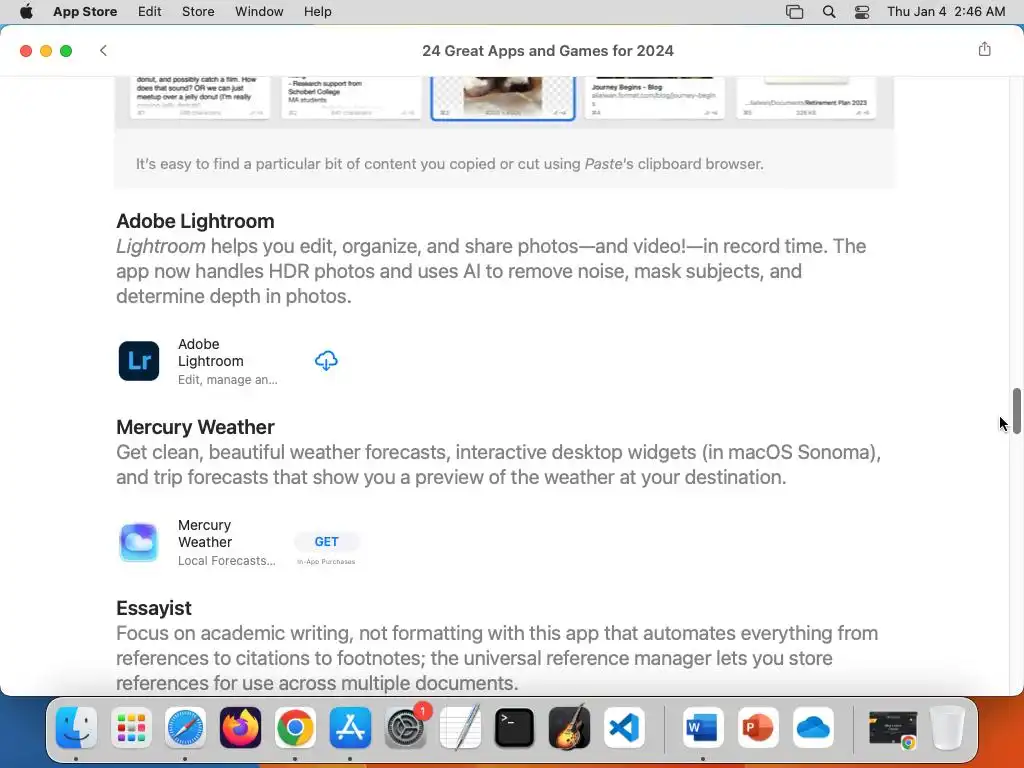This screenshot has width=1024, height=768.
Task: Open Control Center in menu bar
Action: 862,12
